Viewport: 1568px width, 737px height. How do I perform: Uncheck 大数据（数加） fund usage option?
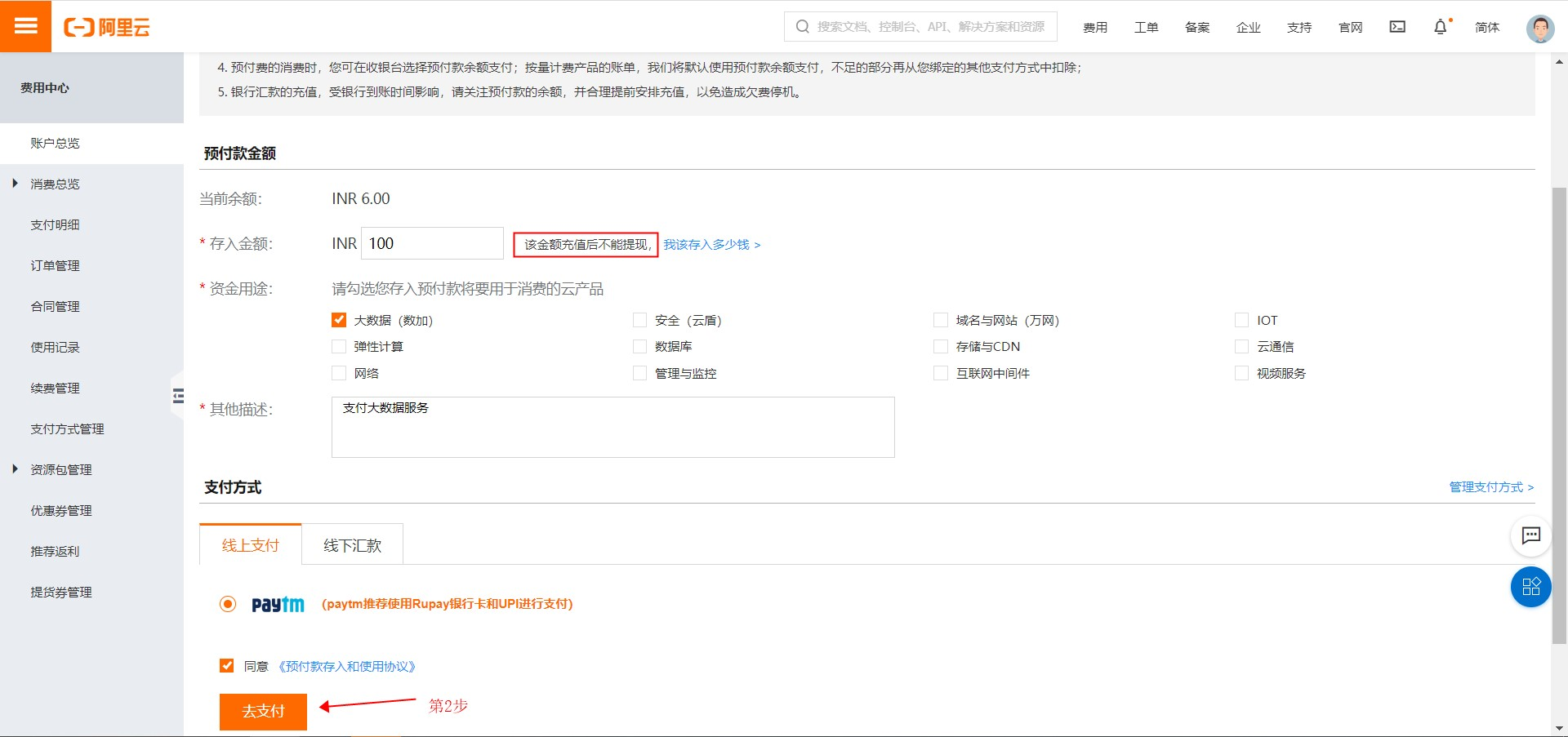point(338,320)
